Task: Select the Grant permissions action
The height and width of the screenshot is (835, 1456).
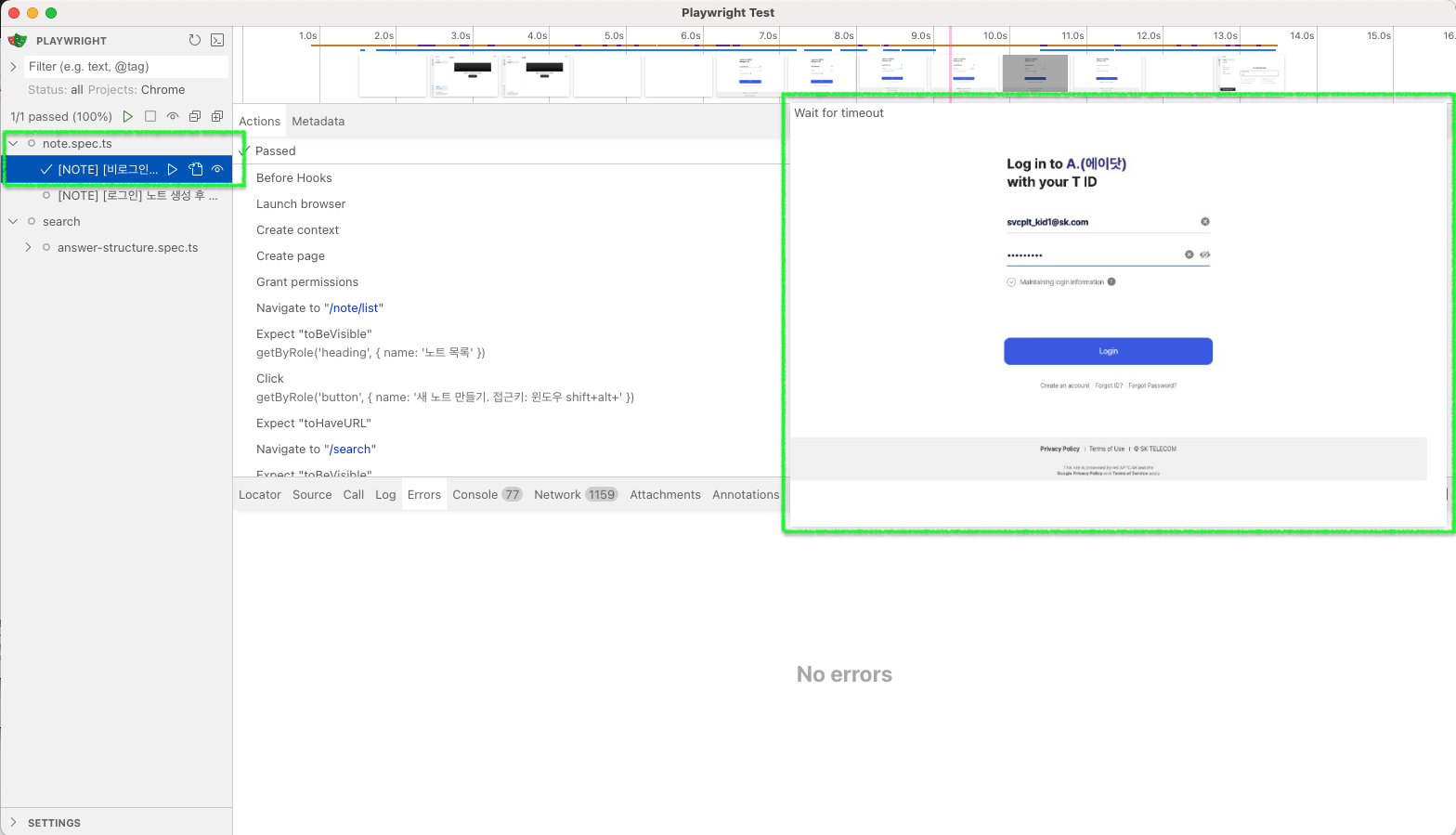Action: (307, 281)
